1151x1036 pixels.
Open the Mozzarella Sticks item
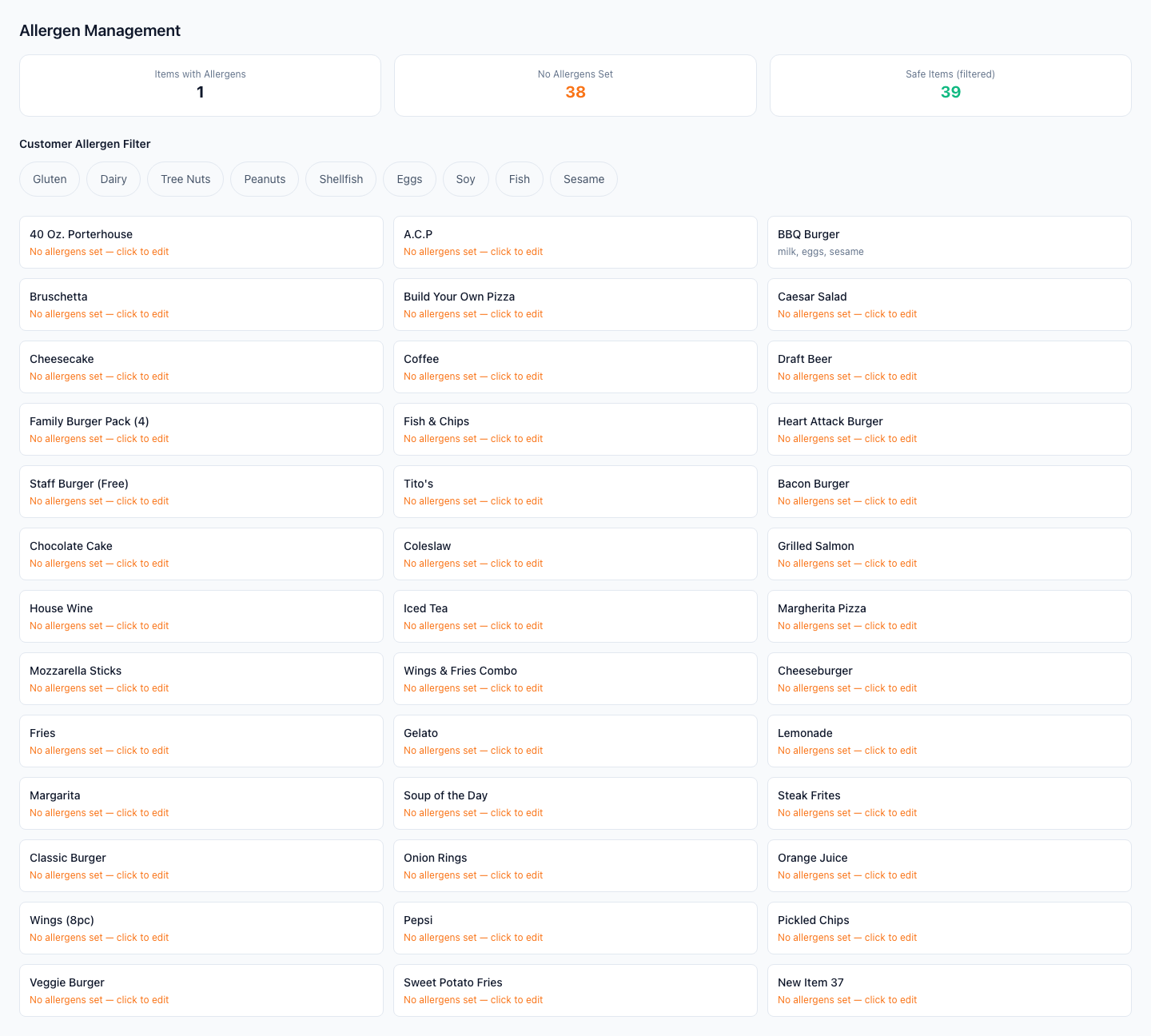click(x=201, y=679)
